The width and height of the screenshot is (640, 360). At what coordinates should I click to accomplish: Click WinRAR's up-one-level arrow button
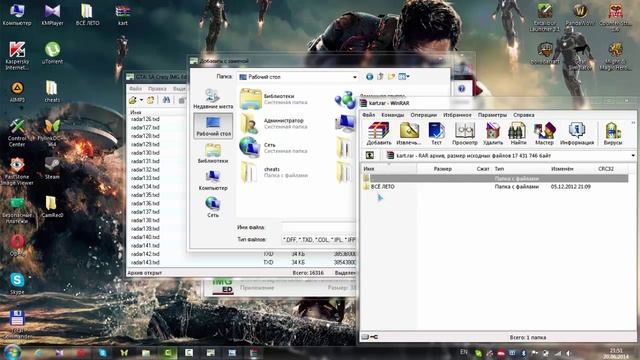(x=369, y=156)
